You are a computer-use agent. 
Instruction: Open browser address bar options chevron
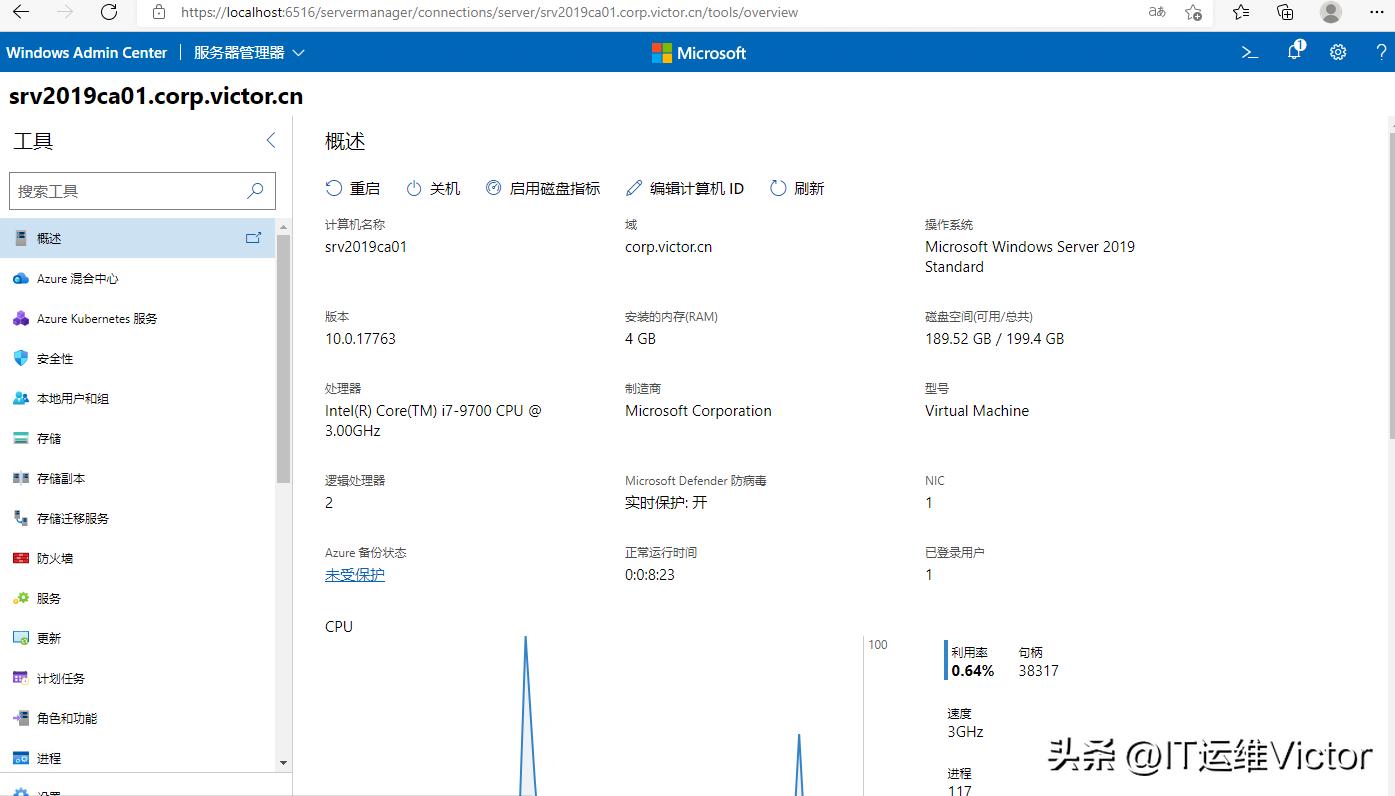coord(1155,13)
